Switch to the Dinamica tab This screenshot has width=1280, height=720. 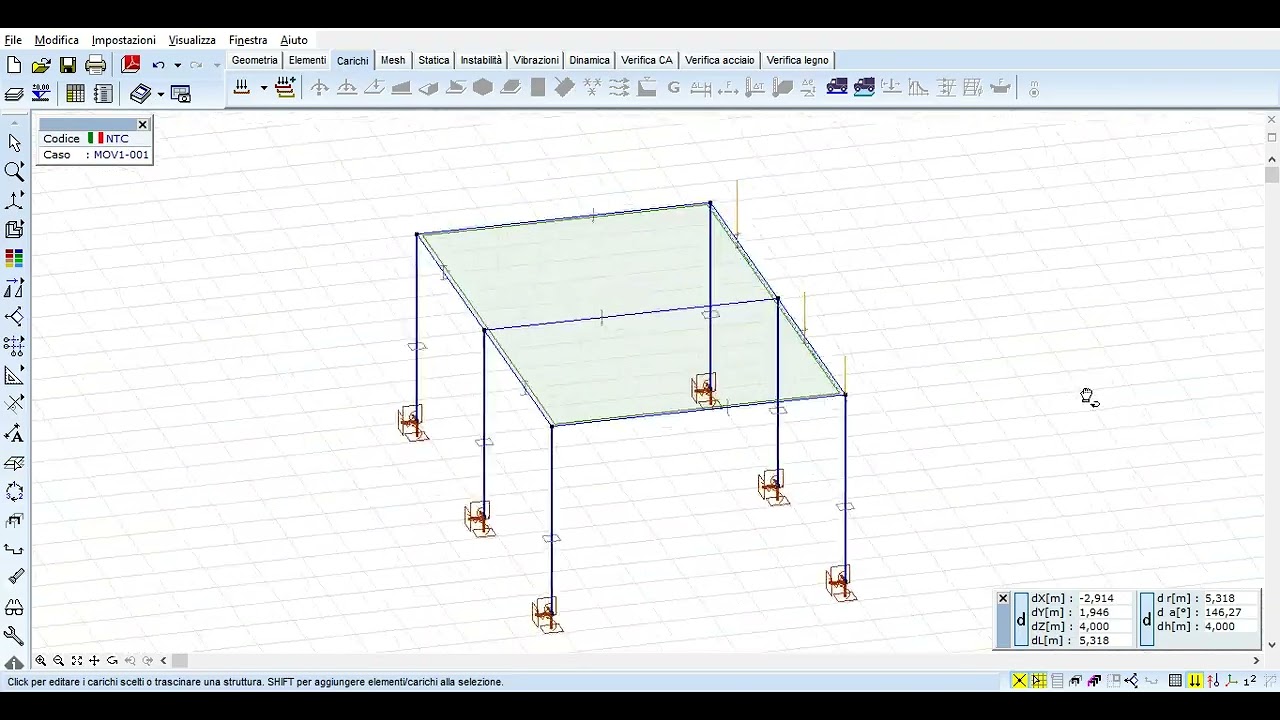pos(589,60)
